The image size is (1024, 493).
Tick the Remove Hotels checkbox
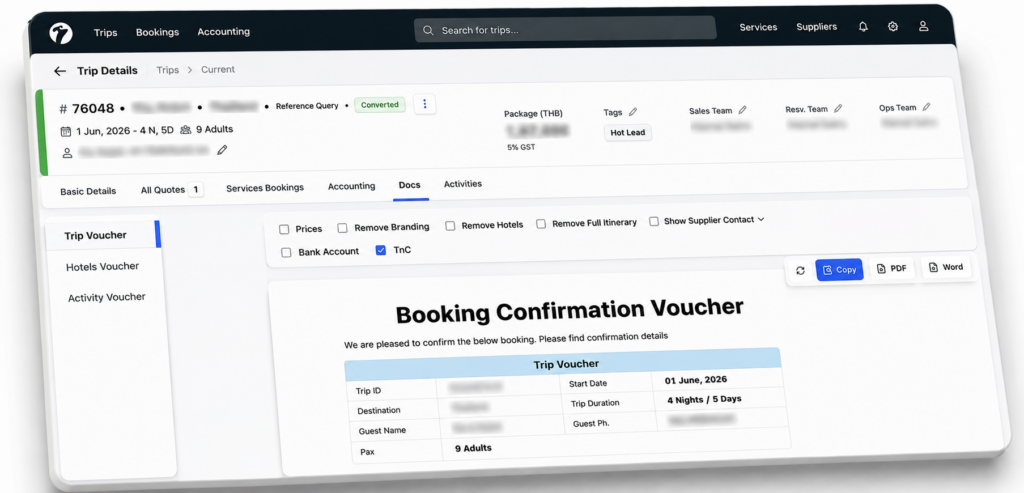(450, 225)
